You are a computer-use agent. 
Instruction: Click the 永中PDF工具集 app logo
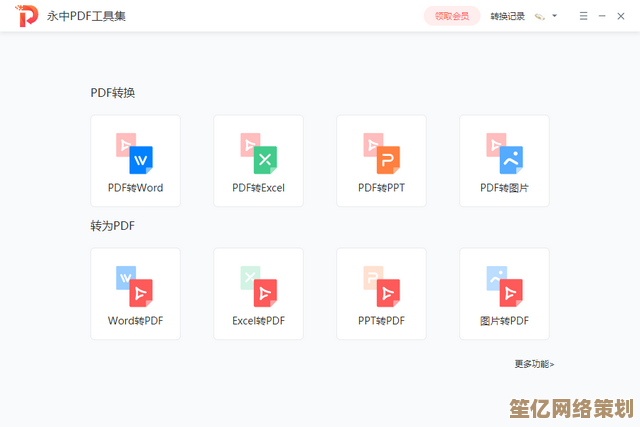point(27,16)
